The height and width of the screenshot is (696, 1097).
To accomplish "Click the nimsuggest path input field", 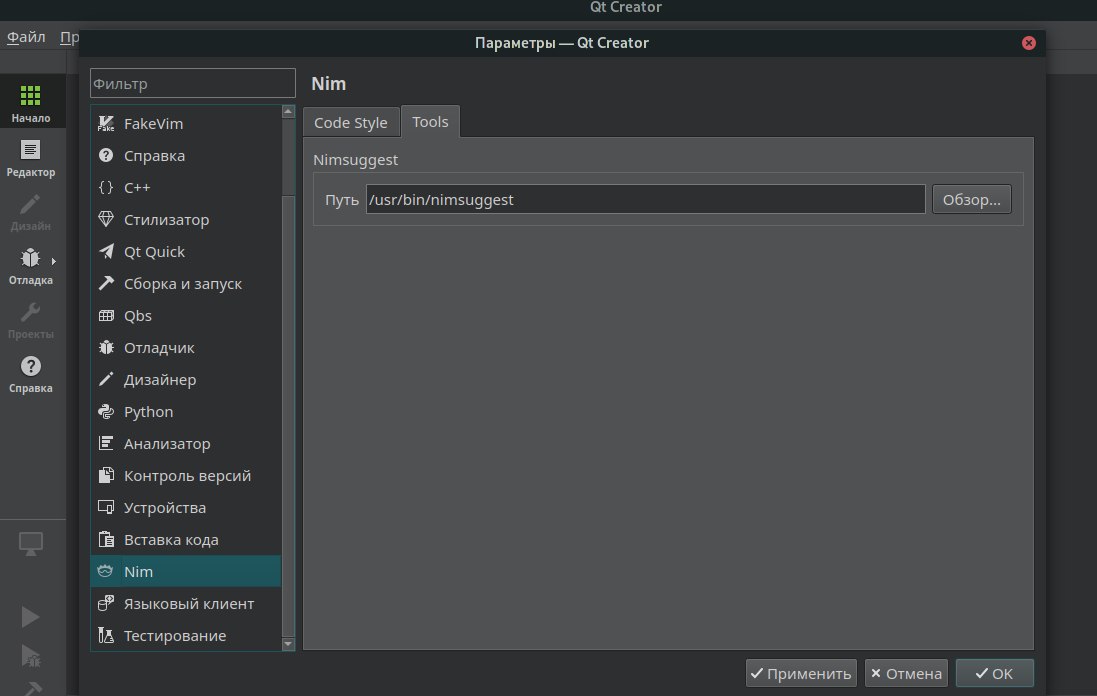I will tap(645, 199).
